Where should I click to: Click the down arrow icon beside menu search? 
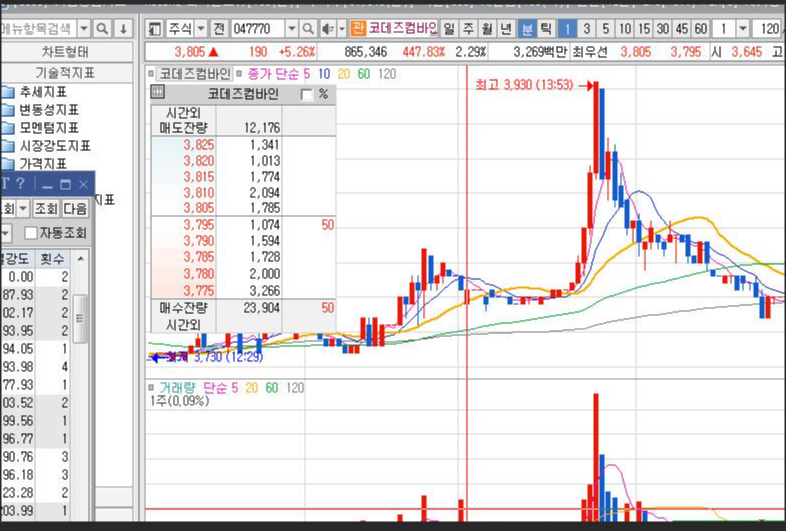click(123, 29)
